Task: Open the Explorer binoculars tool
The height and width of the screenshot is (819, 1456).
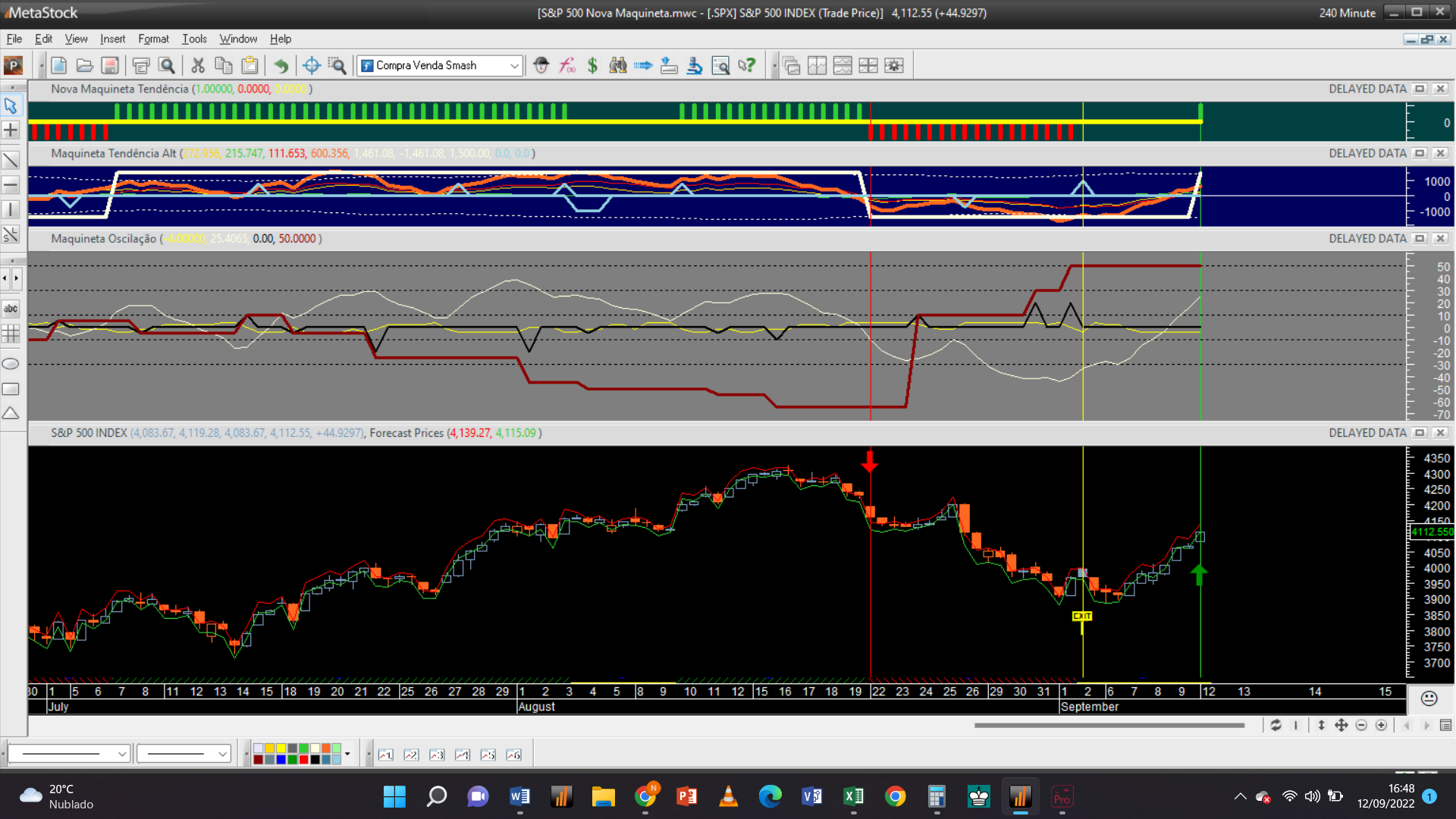Action: (618, 66)
